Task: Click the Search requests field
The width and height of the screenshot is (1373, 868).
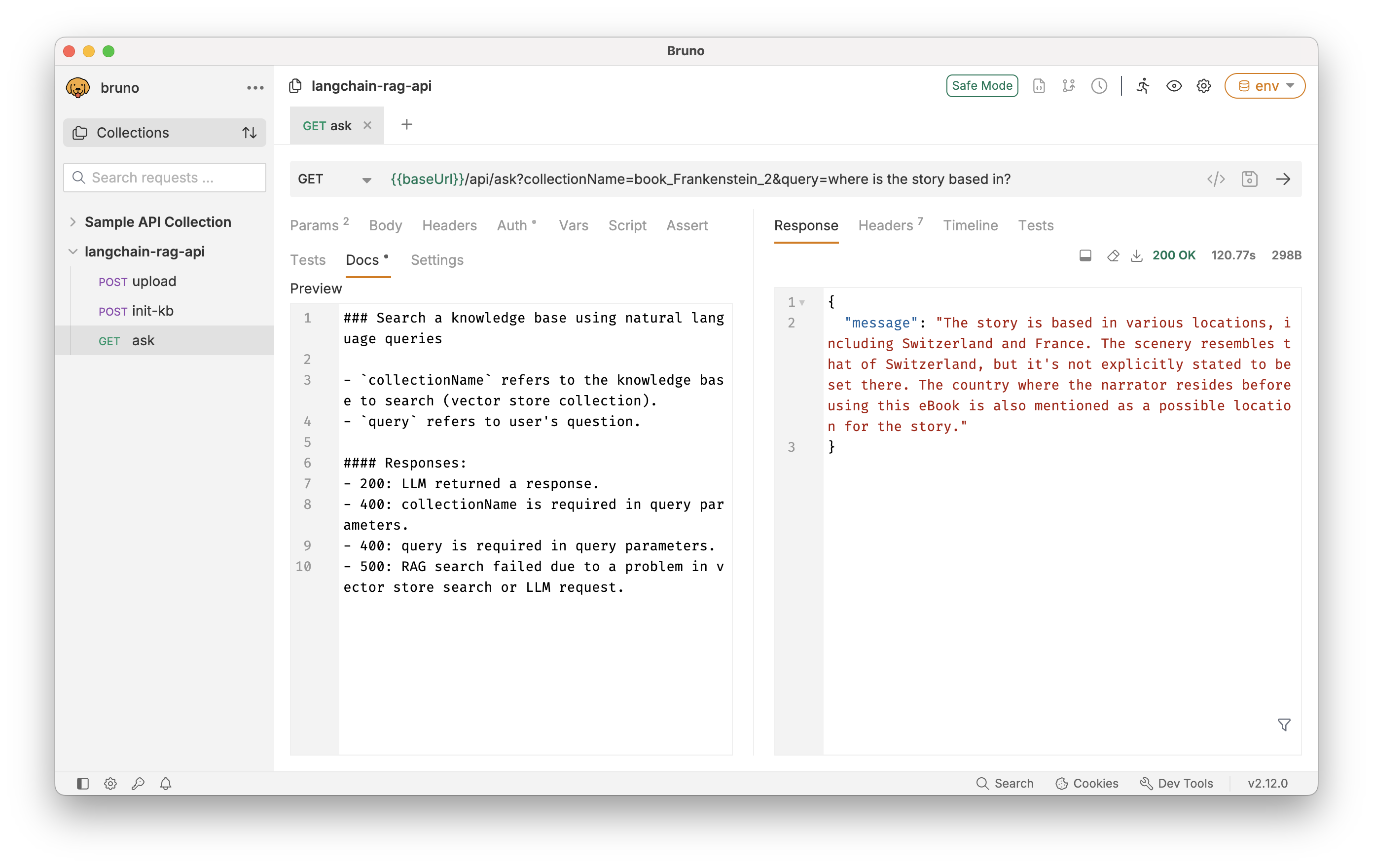Action: (x=164, y=178)
